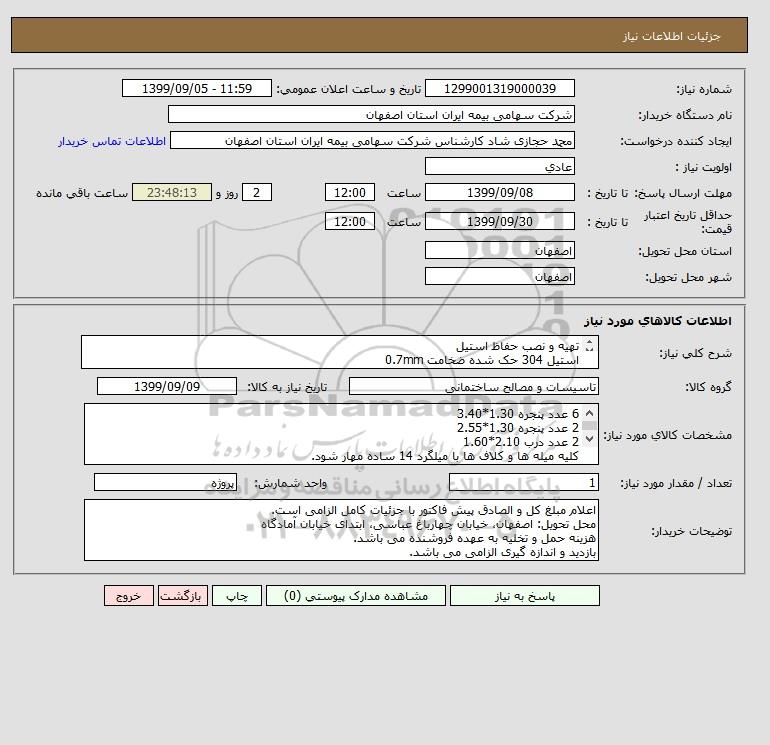Click the goods group field 'تاسیسات و مصالح ساختمانی'
The width and height of the screenshot is (770, 745).
[473, 386]
